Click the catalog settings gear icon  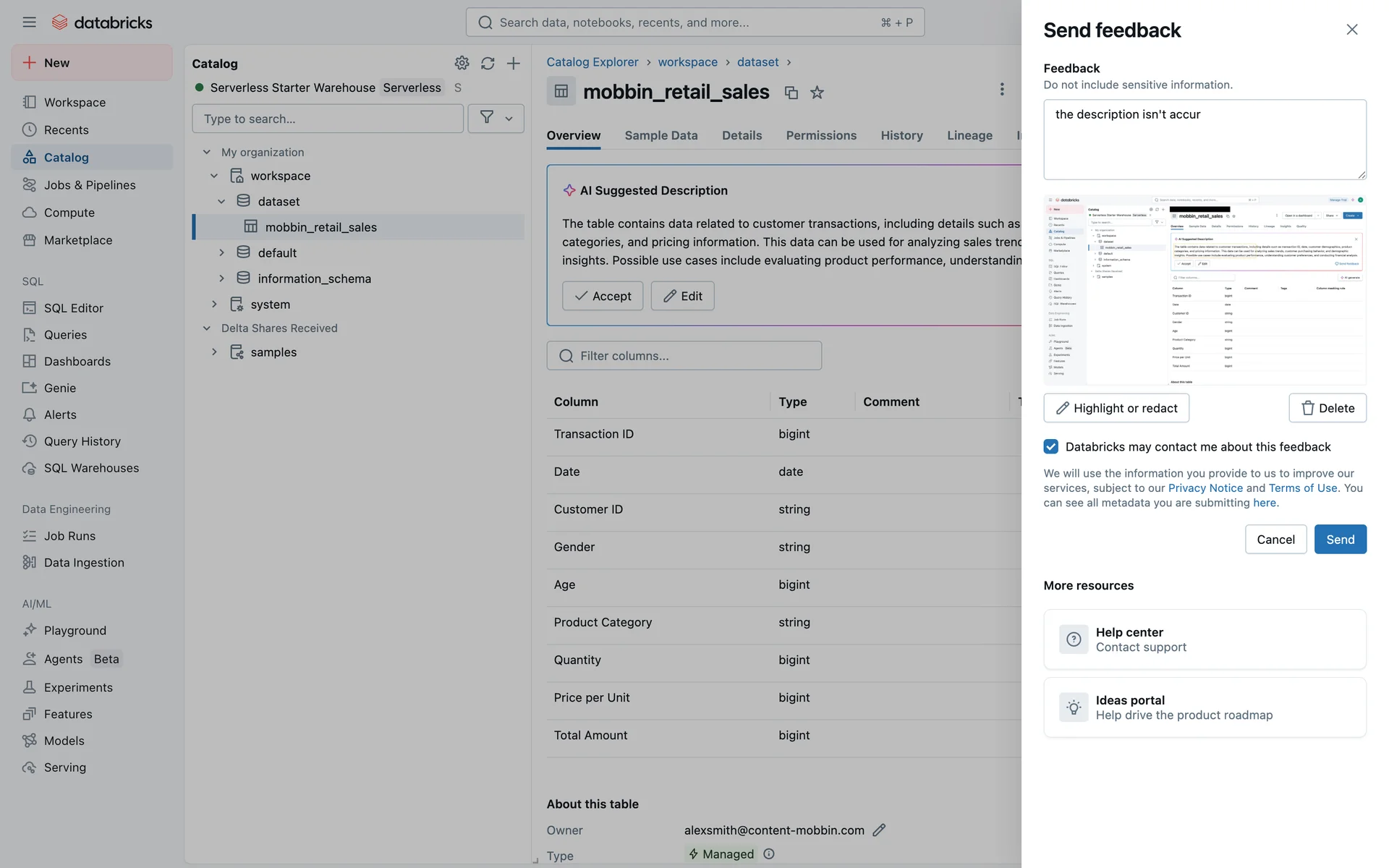(462, 63)
